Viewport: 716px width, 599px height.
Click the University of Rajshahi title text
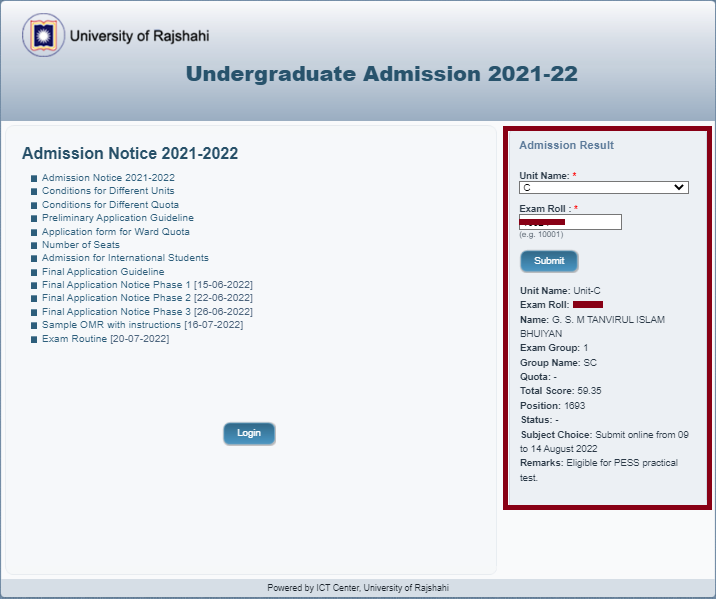pos(140,36)
